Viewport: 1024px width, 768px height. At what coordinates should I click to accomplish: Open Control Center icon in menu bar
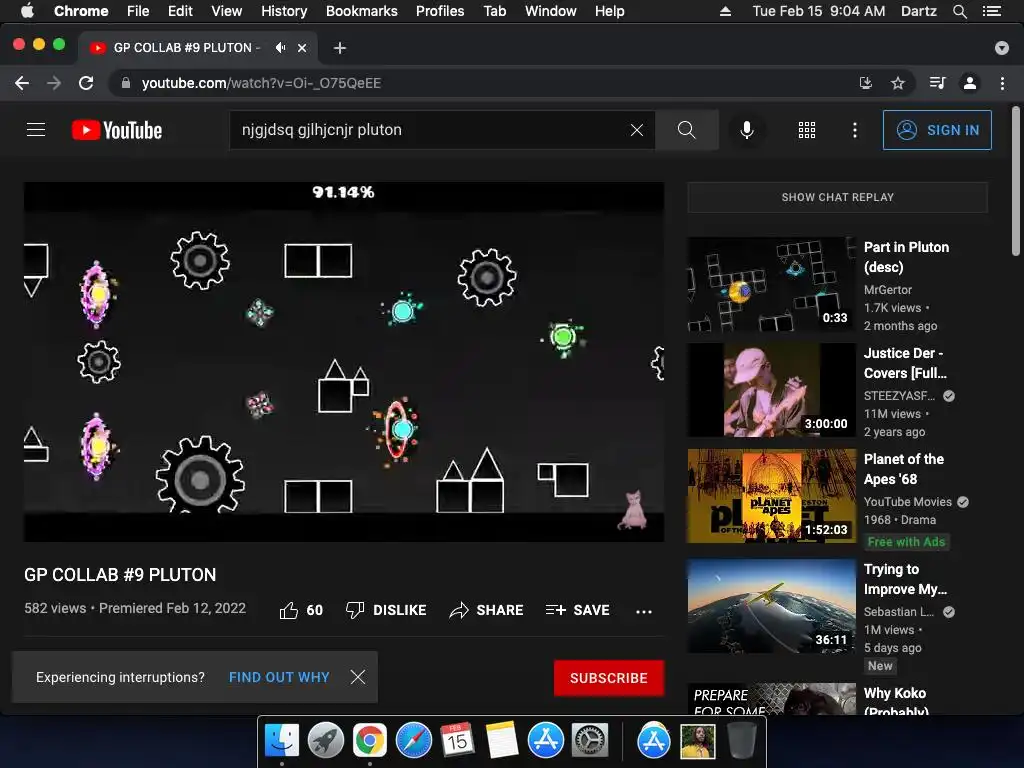[x=992, y=11]
